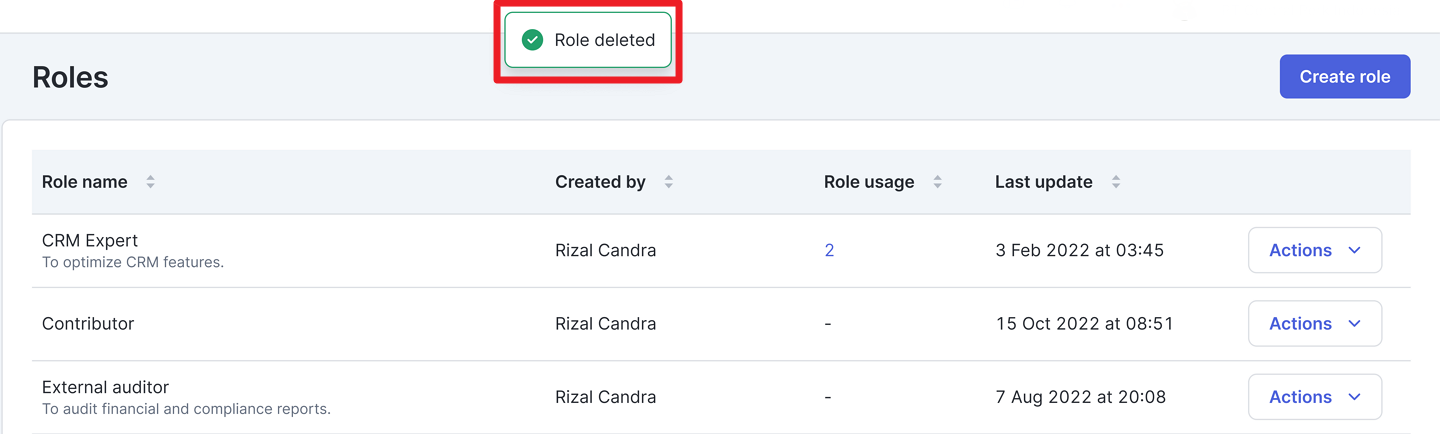The width and height of the screenshot is (1440, 434).
Task: Open Actions dropdown for External auditor
Action: pos(1314,397)
